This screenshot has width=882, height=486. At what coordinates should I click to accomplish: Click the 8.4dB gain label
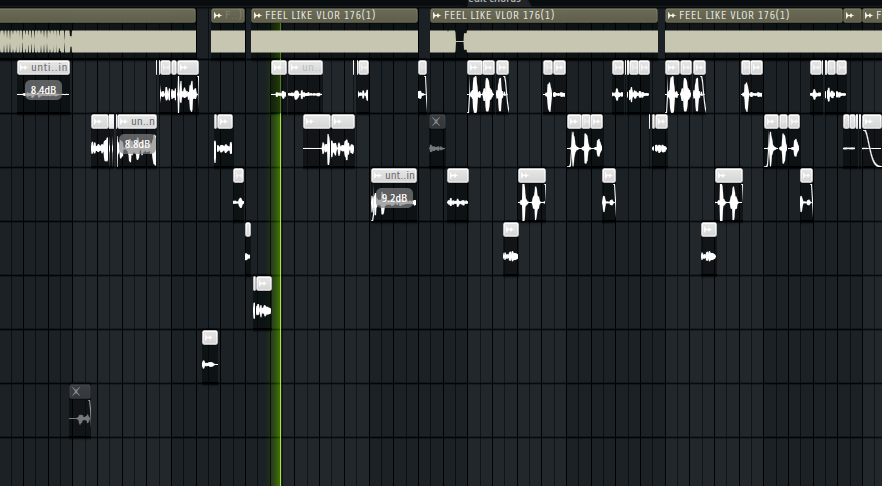coord(43,90)
